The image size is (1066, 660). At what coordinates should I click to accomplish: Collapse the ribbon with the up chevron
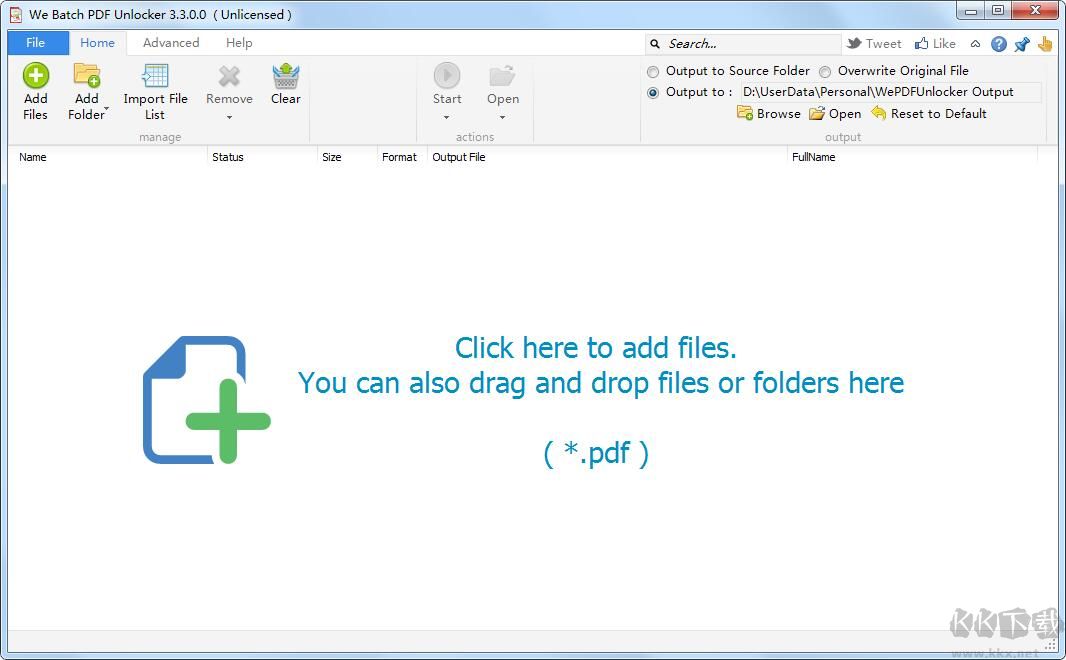975,44
